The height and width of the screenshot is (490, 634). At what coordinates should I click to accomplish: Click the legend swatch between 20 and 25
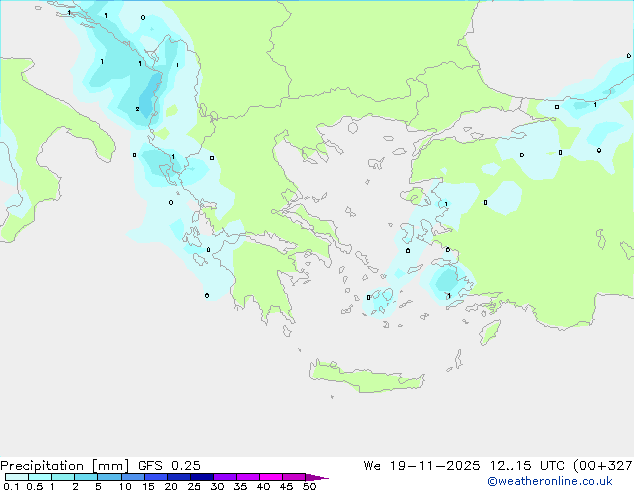(178, 477)
